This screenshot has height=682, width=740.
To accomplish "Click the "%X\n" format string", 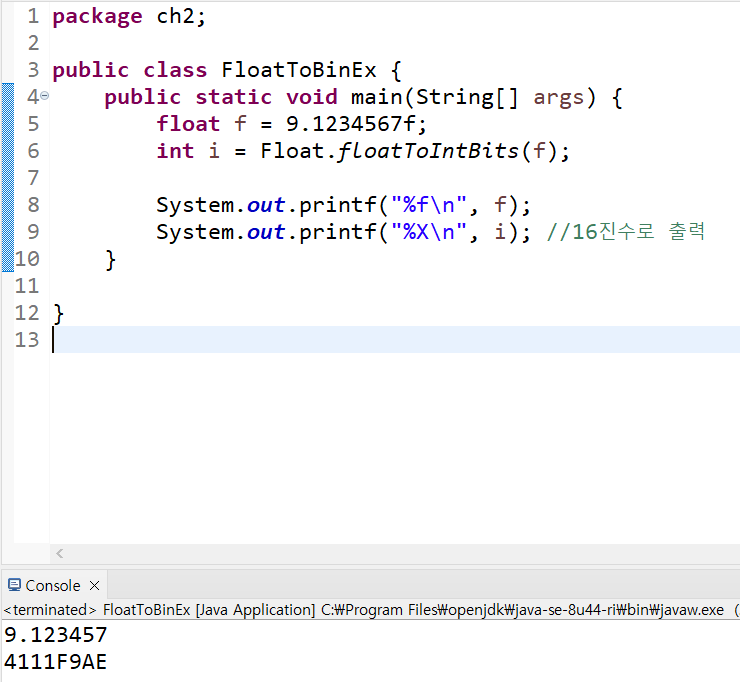I will click(x=429, y=232).
